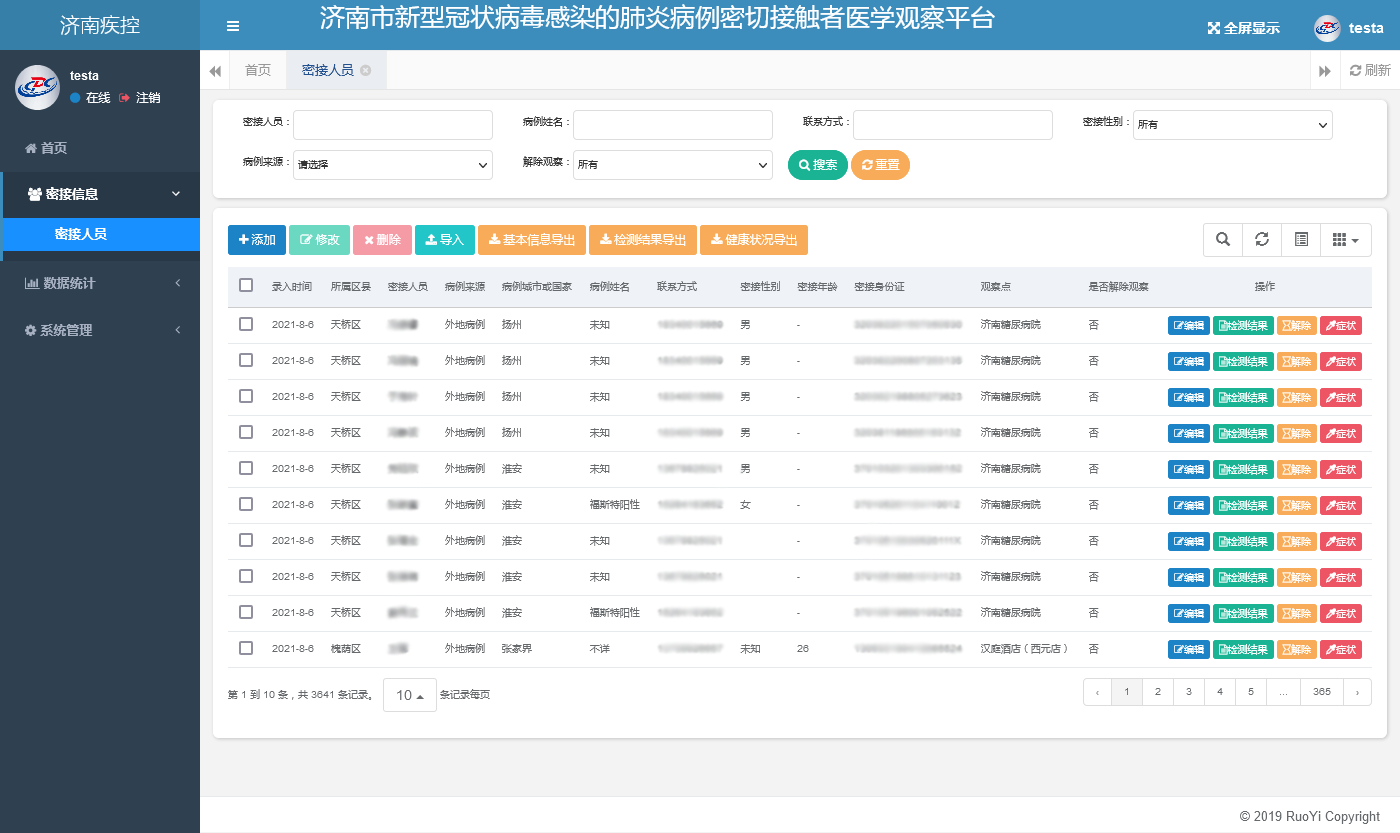
Task: Check the select-all checkbox in table header
Action: click(x=246, y=286)
